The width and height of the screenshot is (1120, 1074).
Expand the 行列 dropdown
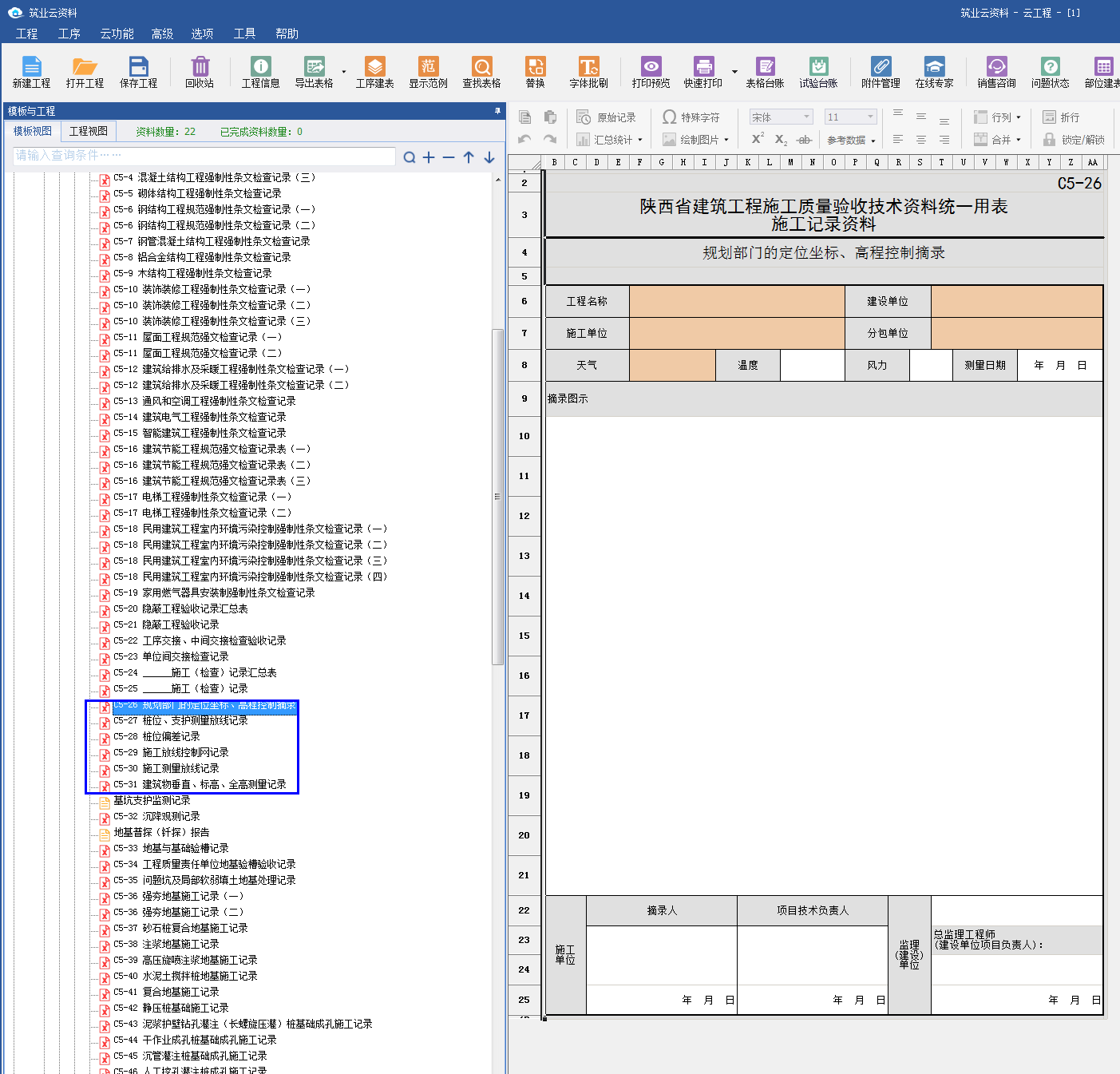click(1019, 117)
